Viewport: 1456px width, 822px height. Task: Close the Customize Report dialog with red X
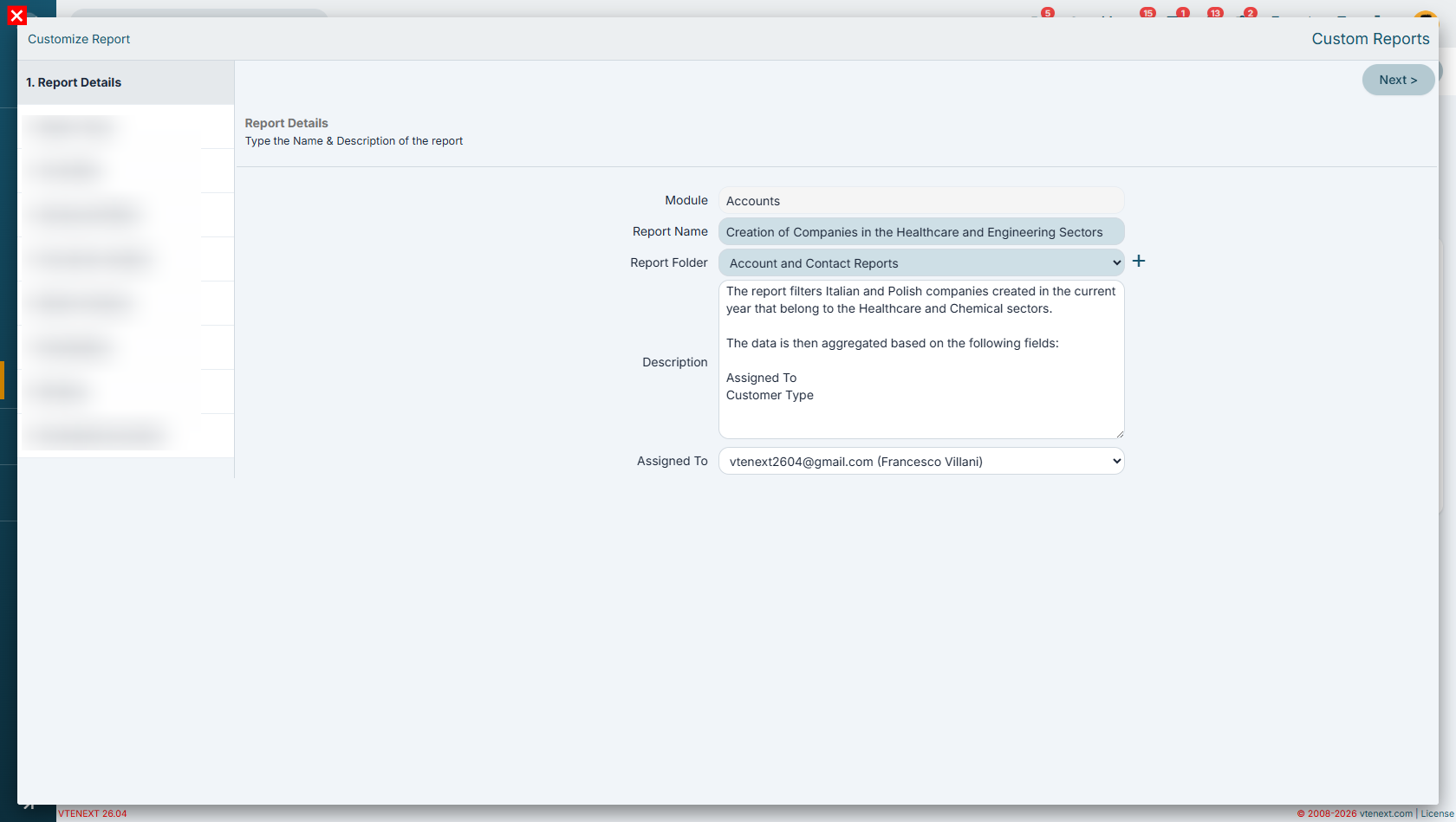click(16, 16)
